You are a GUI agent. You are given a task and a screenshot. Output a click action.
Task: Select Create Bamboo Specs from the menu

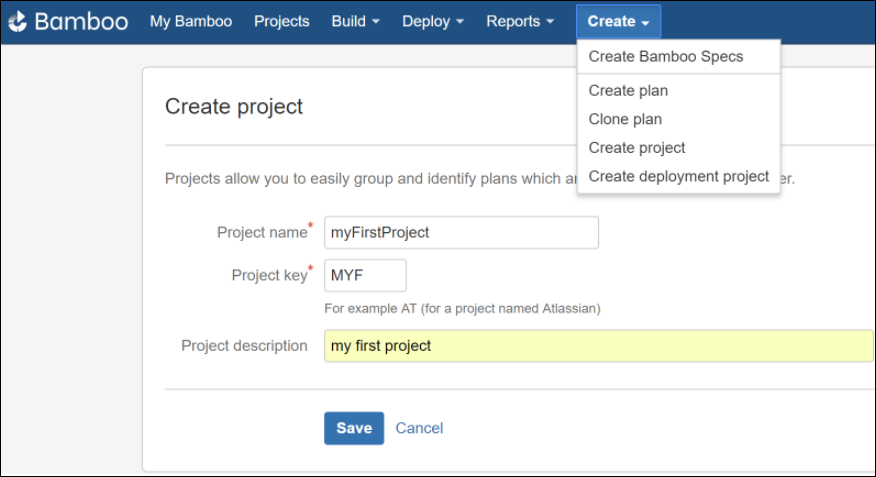point(666,56)
